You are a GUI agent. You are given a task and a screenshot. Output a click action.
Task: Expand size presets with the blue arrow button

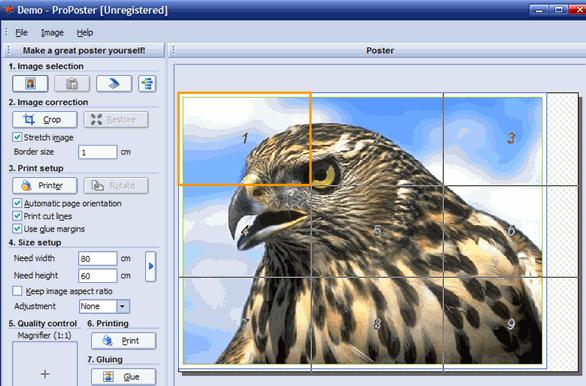click(151, 266)
